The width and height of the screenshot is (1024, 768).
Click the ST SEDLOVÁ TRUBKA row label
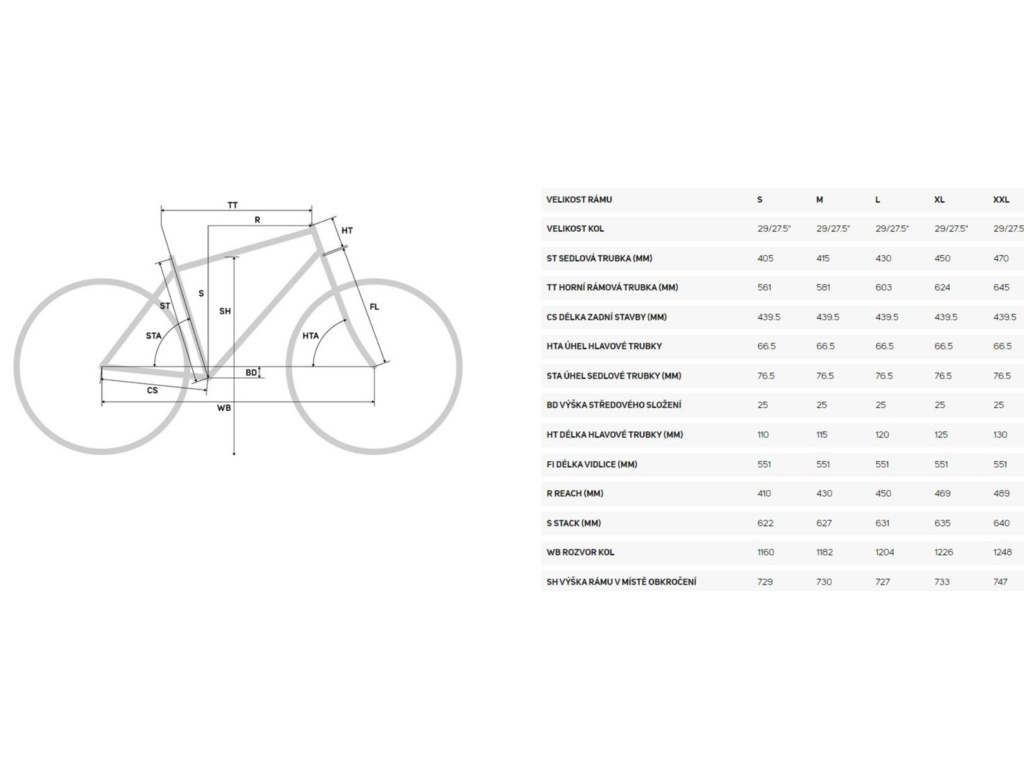[x=609, y=258]
